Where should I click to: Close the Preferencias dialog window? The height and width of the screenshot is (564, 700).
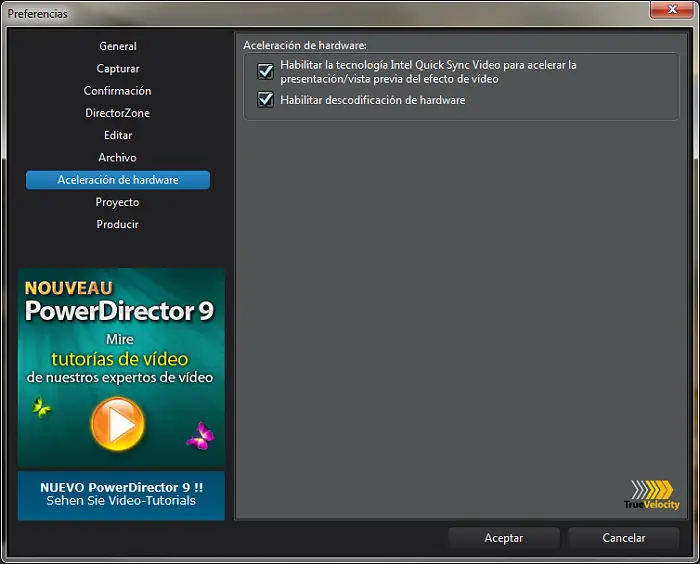click(x=672, y=10)
